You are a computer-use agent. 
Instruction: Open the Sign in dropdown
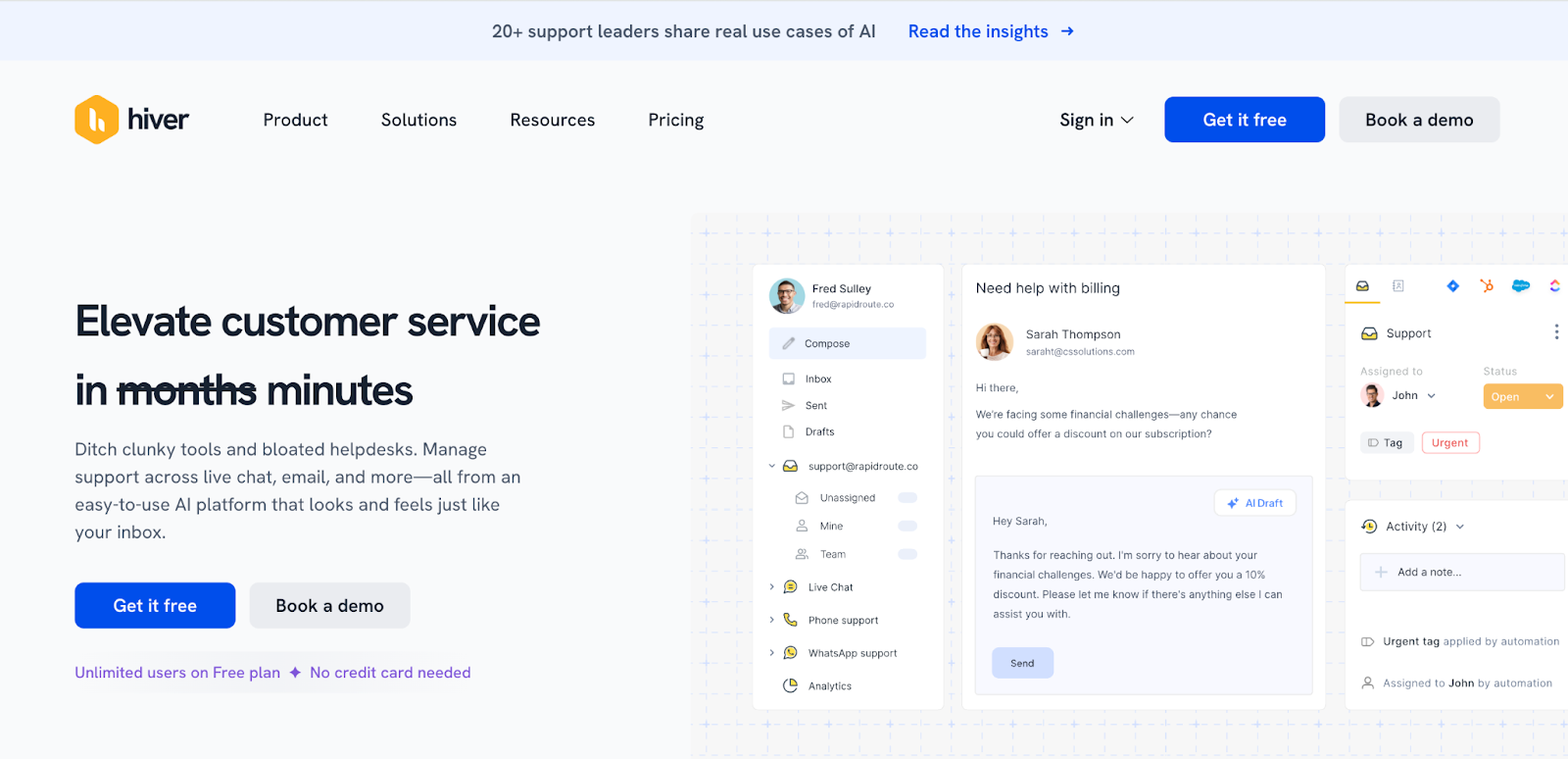[1097, 120]
